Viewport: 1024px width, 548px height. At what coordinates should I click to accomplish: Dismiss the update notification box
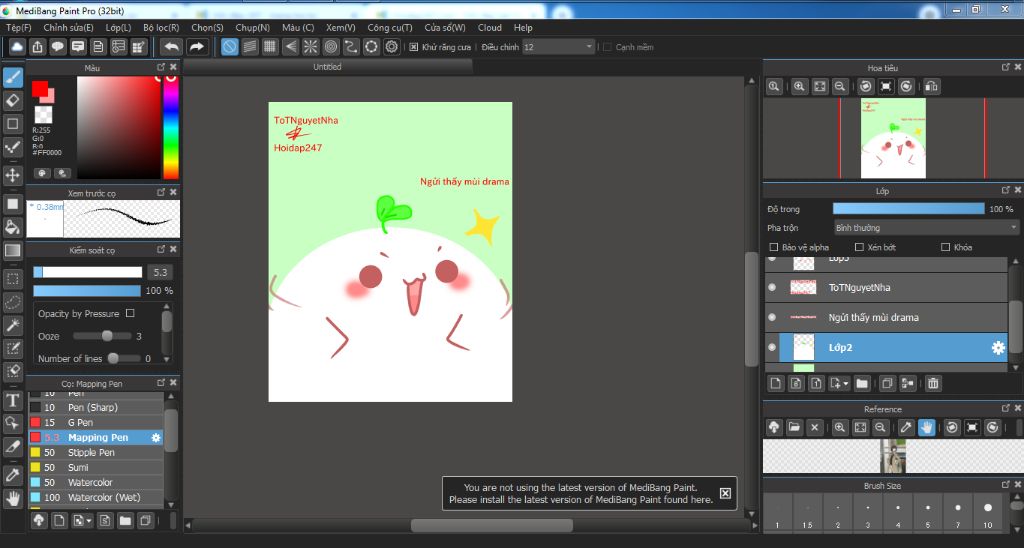coord(725,493)
